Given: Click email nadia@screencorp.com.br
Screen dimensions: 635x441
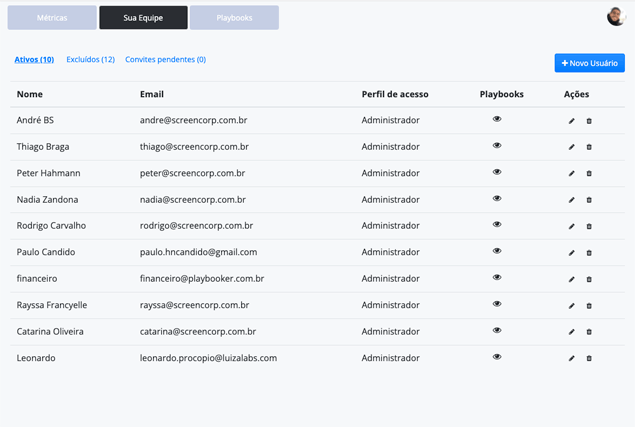Looking at the screenshot, I should pos(193,200).
